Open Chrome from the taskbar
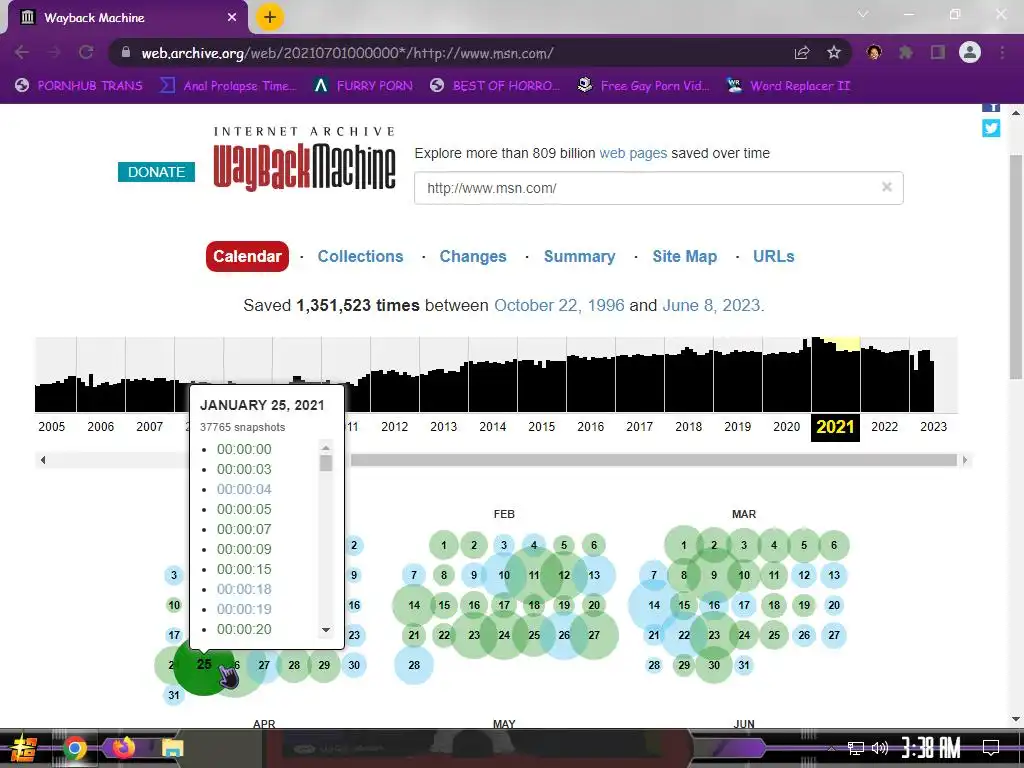This screenshot has width=1024, height=768. [x=74, y=748]
